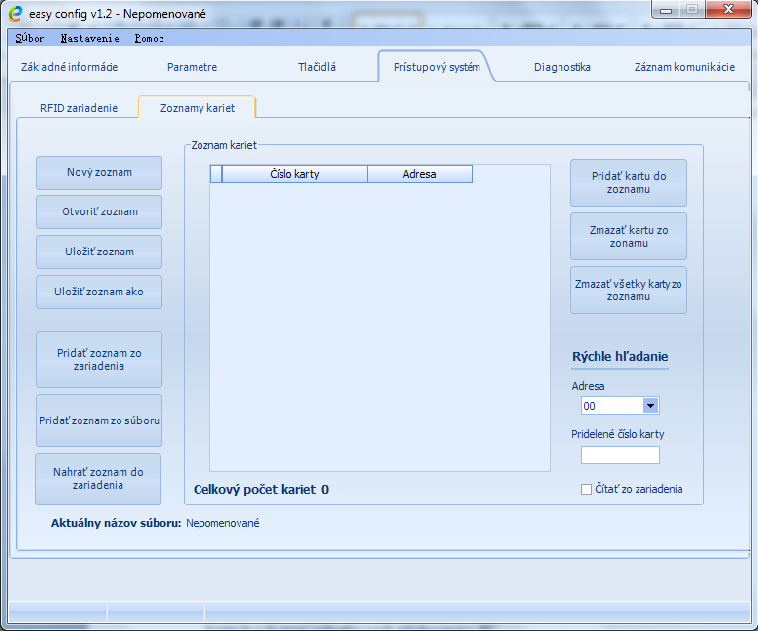Click the Adresa column header in table
This screenshot has width=758, height=631.
420,174
